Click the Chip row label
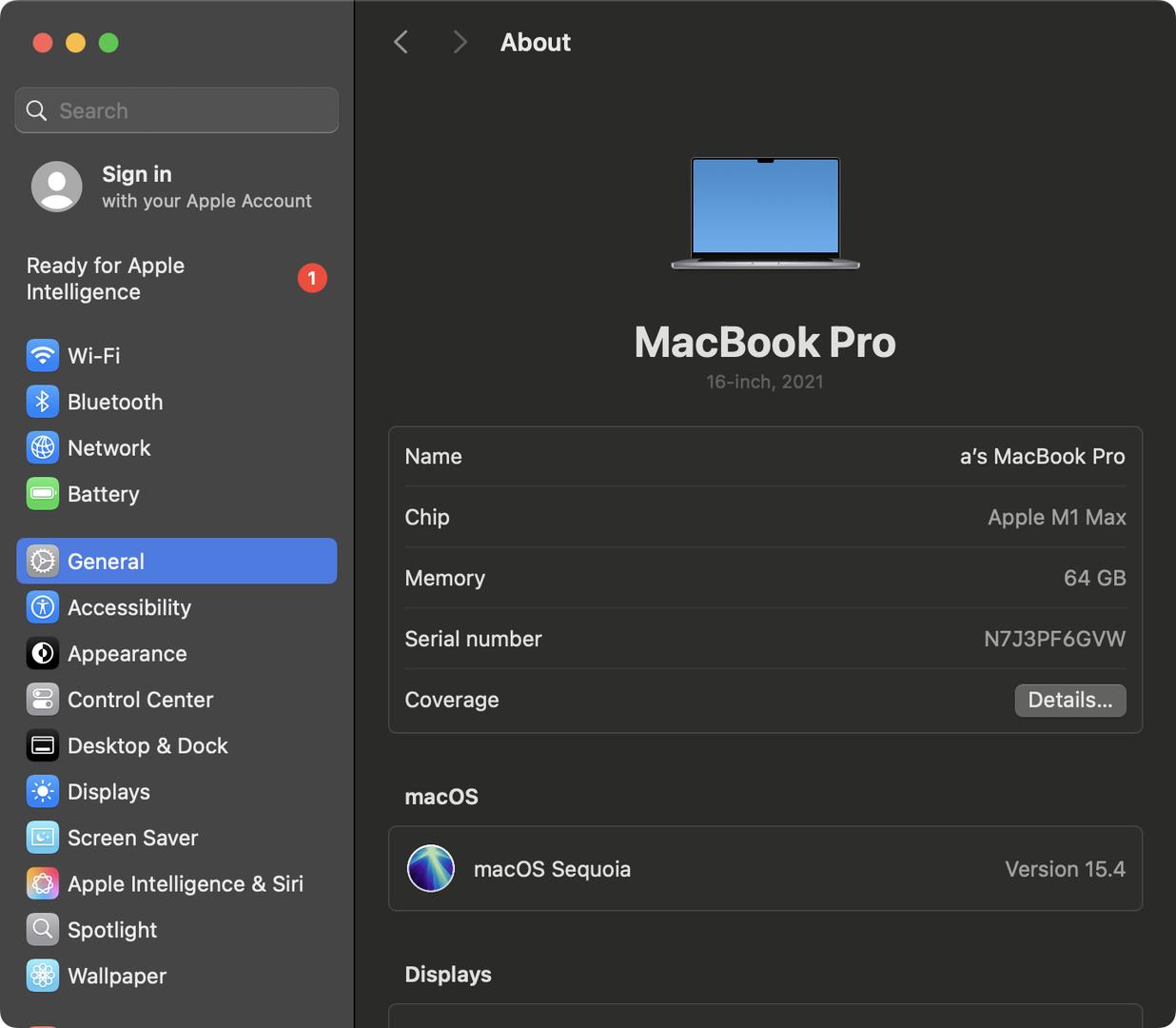1176x1028 pixels. 427,517
